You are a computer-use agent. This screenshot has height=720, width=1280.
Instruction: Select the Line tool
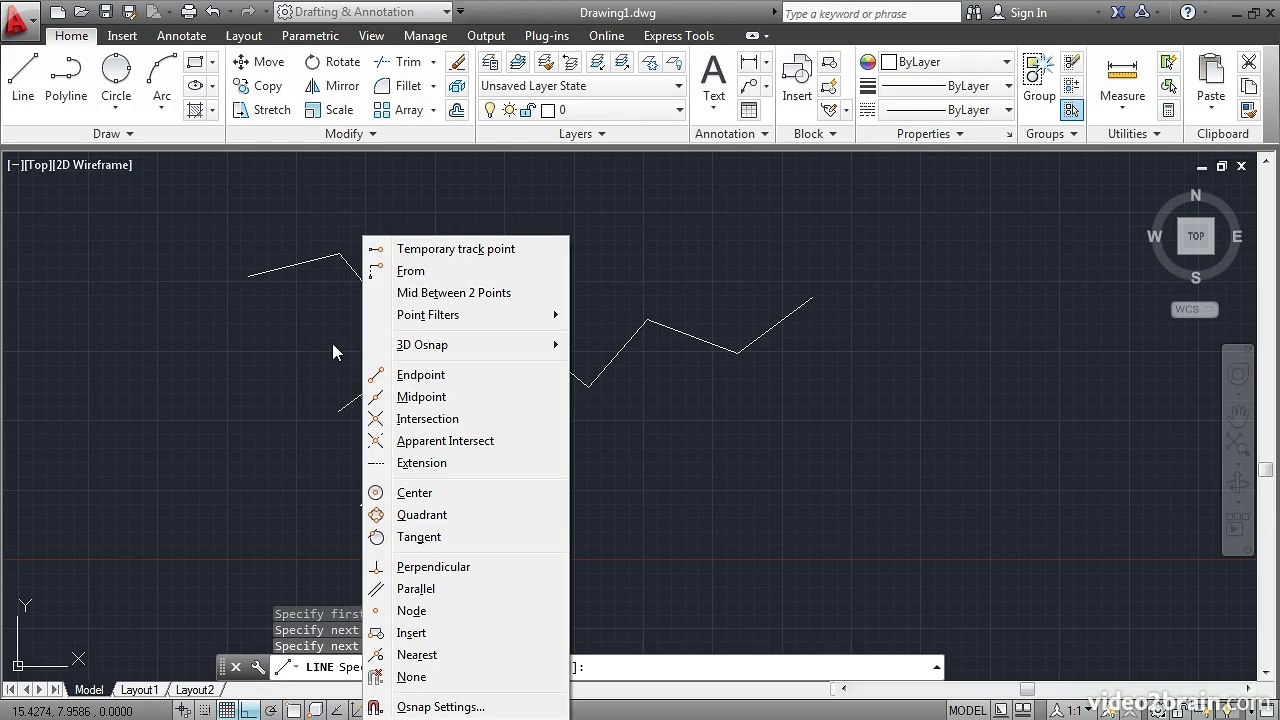[23, 78]
